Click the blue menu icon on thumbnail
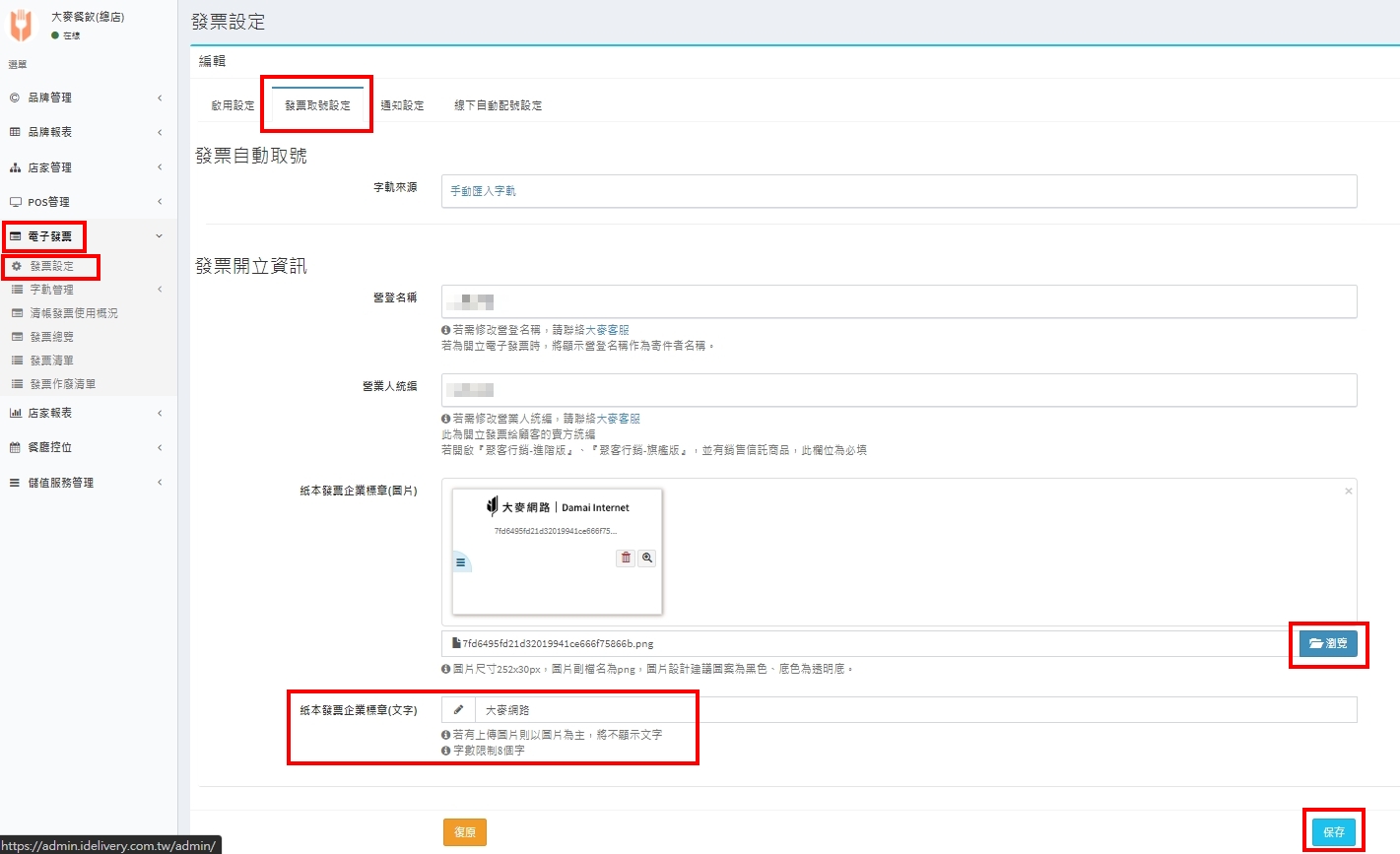Screen dimensions: 1400x854 point(460,562)
